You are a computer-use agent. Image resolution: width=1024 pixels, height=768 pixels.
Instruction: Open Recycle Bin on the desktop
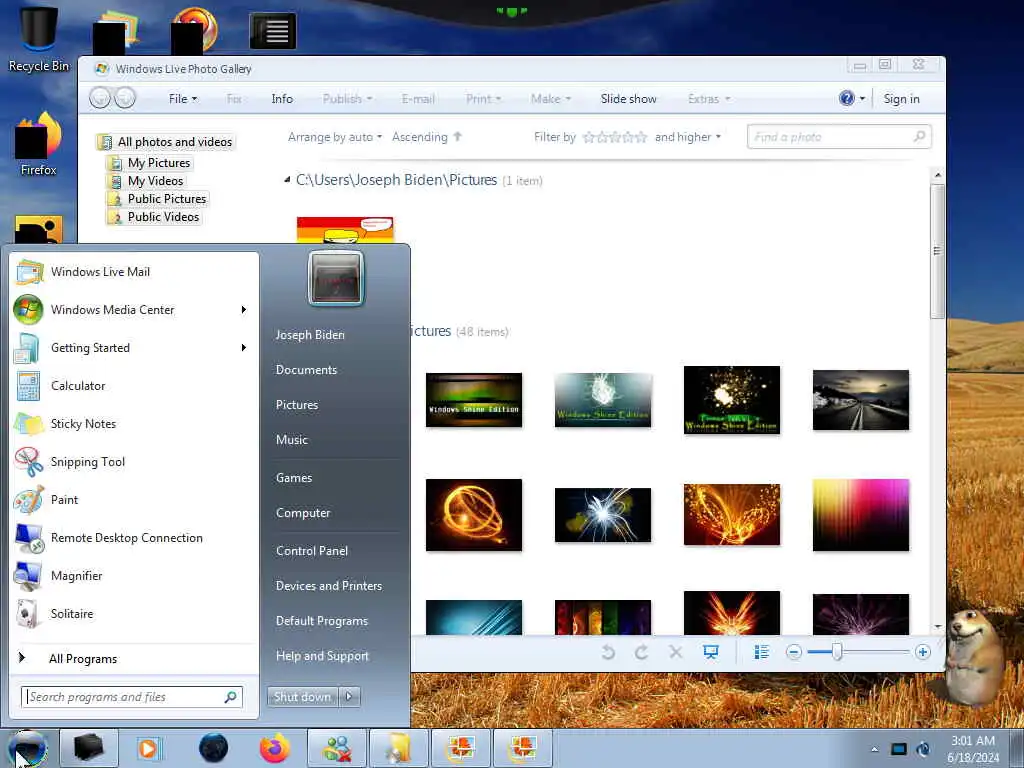38,38
